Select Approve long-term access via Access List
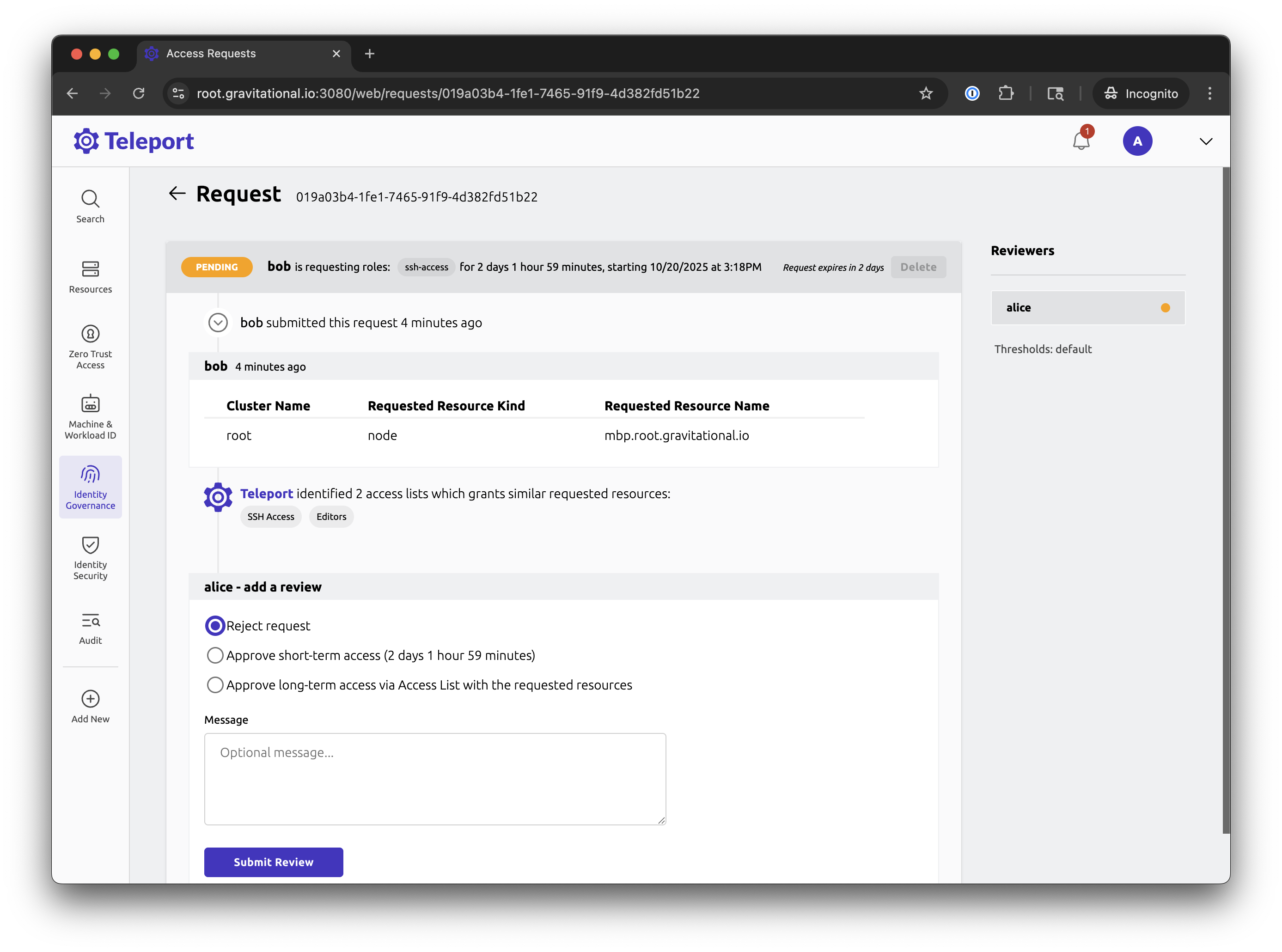Screen dimensions: 1282x952 point(215,684)
